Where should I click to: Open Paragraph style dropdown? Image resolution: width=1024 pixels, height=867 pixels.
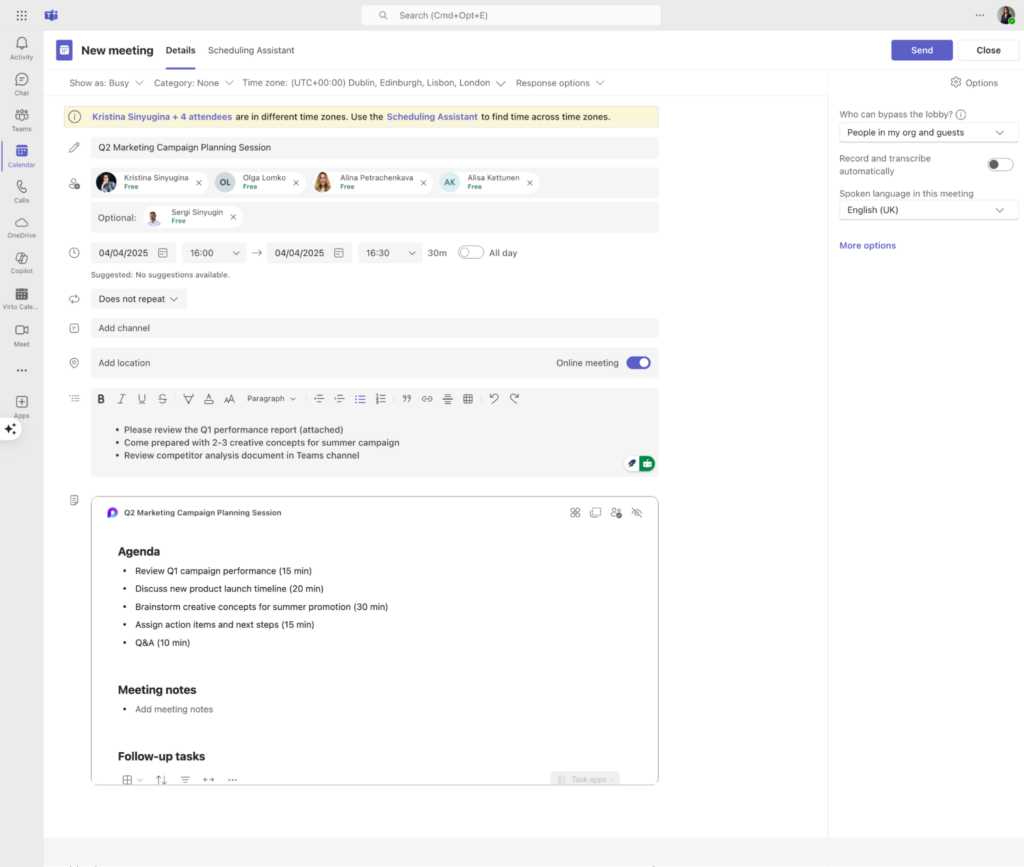[x=272, y=399]
